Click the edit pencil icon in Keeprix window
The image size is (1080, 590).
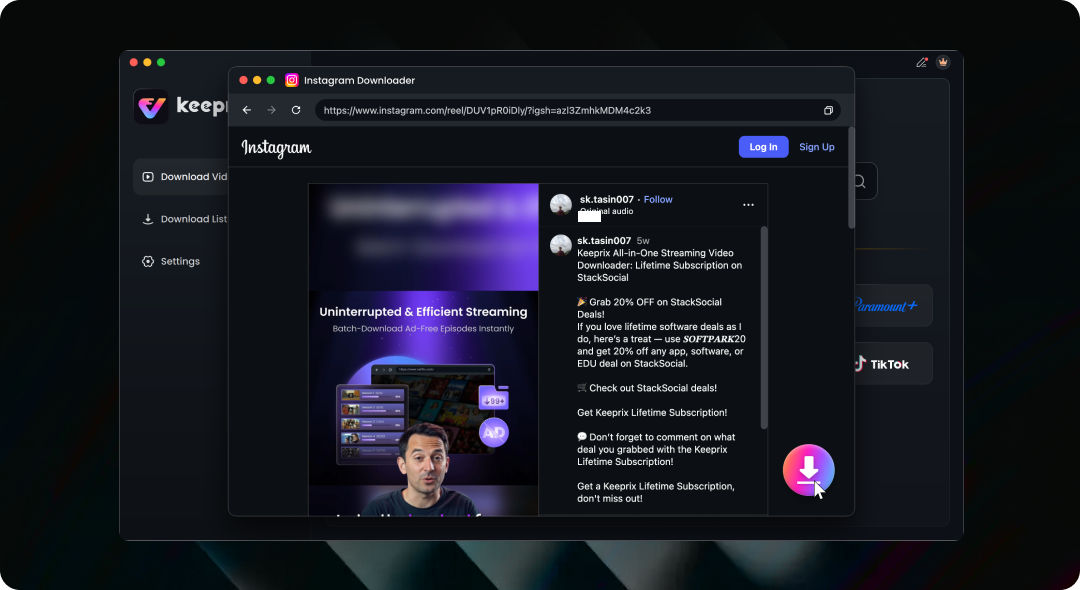pyautogui.click(x=922, y=62)
